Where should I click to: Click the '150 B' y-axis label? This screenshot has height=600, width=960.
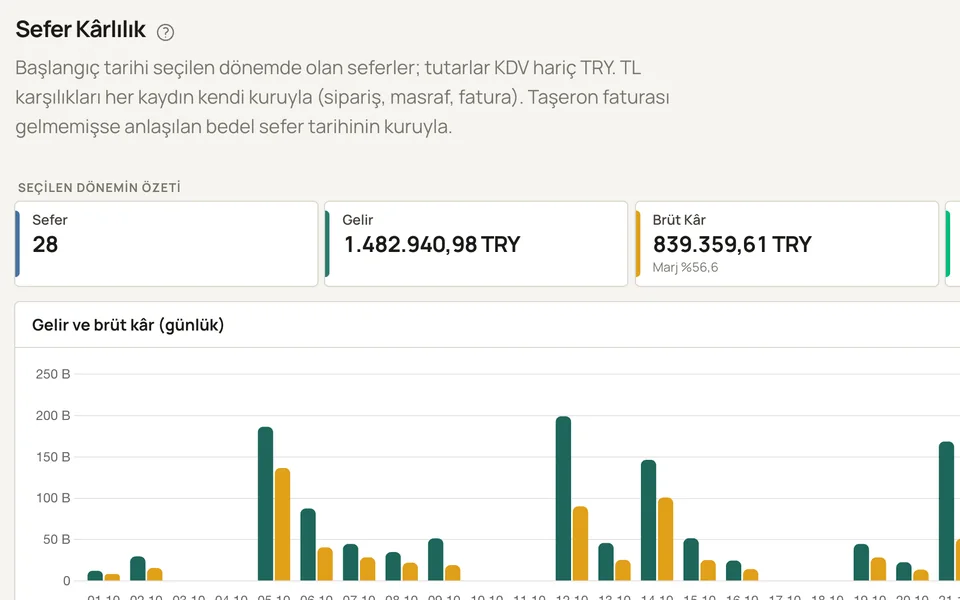click(53, 457)
